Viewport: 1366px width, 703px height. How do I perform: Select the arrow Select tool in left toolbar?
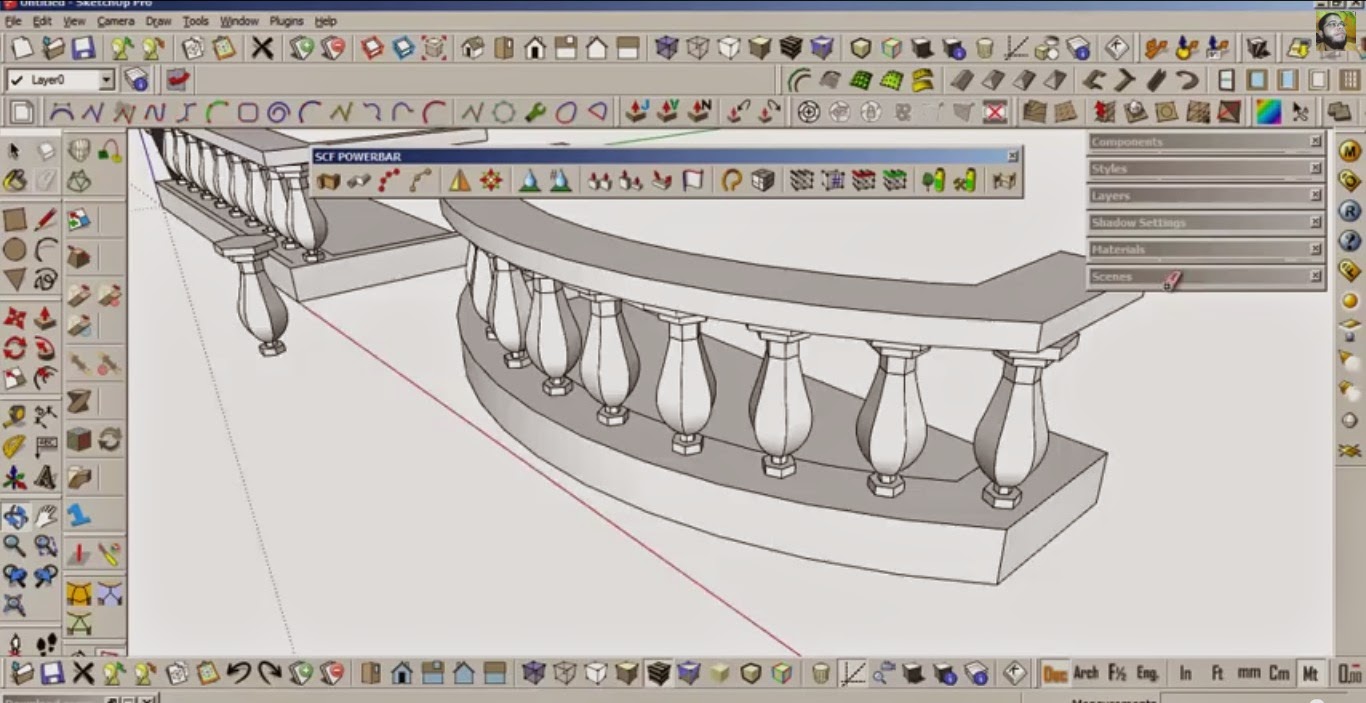pyautogui.click(x=14, y=151)
